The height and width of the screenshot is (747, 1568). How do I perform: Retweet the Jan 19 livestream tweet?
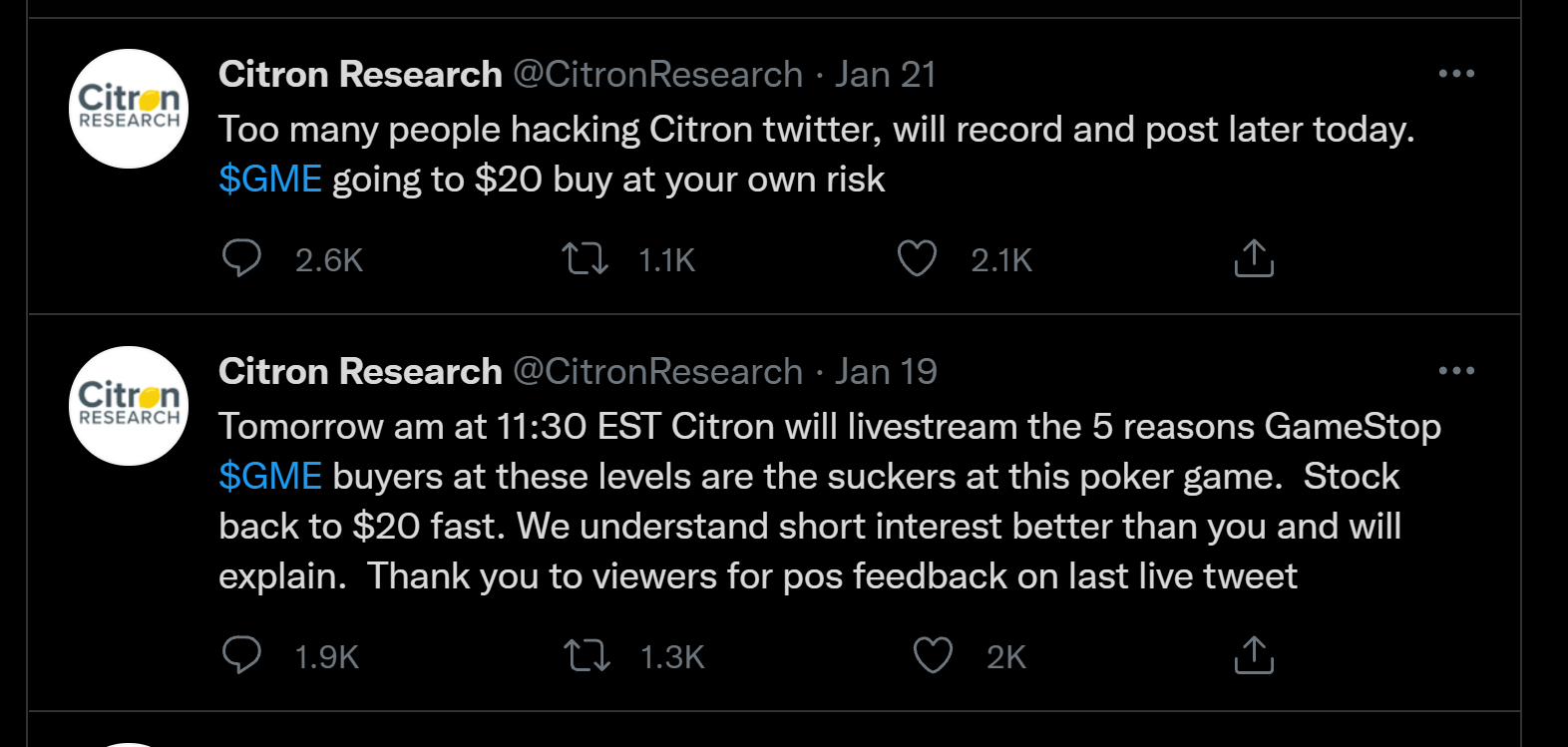point(587,656)
